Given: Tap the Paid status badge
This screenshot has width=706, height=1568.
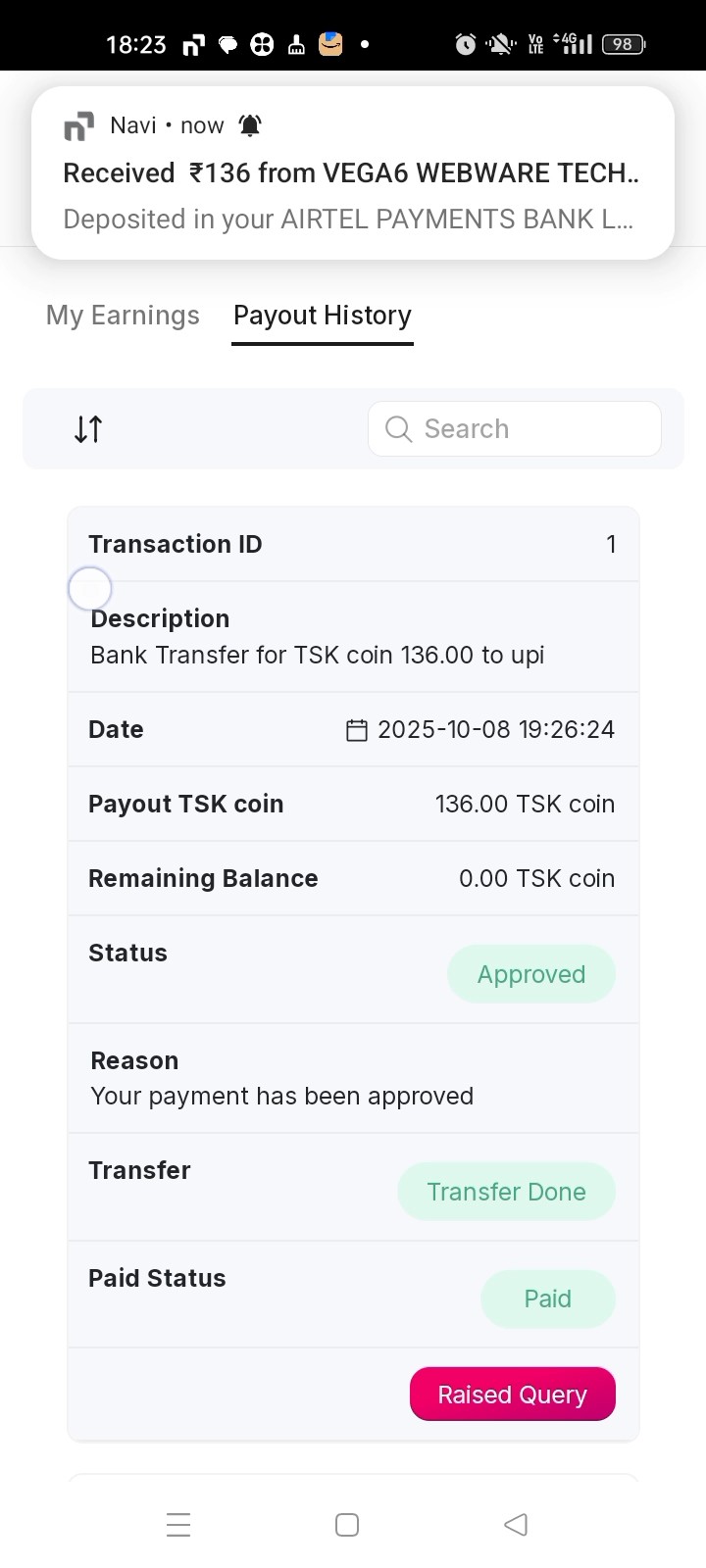Looking at the screenshot, I should click(547, 1298).
